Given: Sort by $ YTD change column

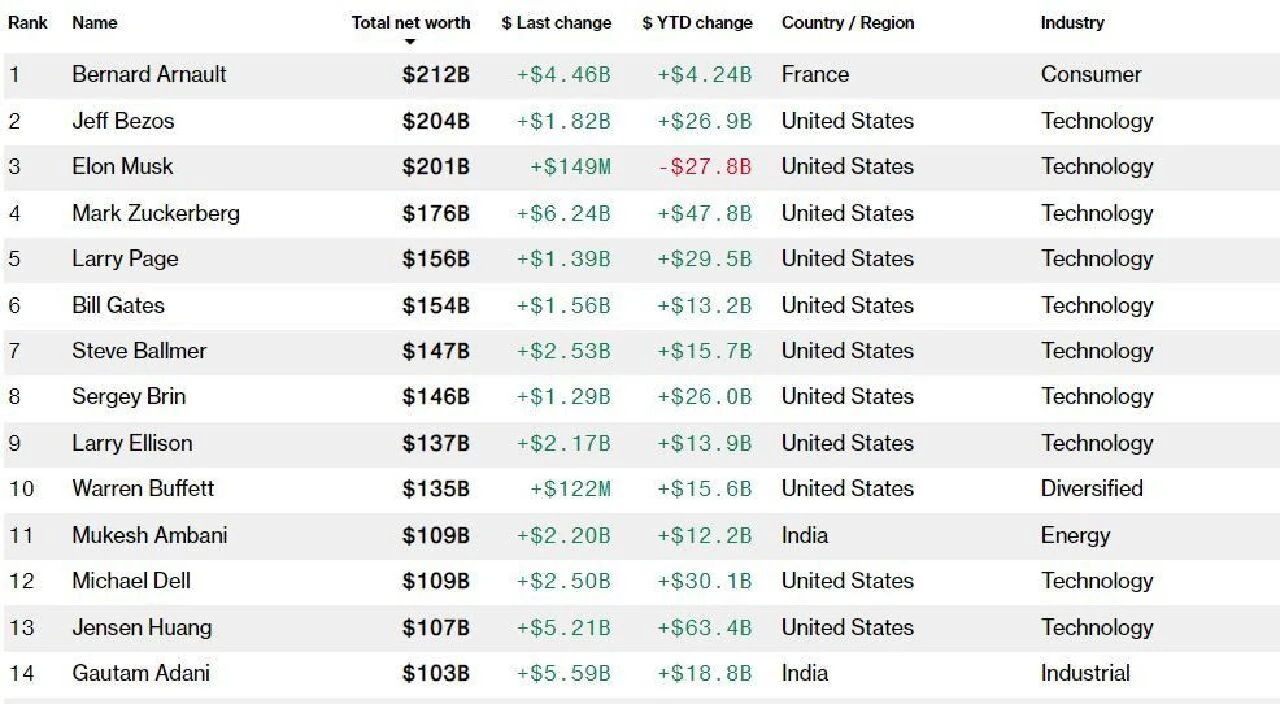Looking at the screenshot, I should pyautogui.click(x=697, y=23).
